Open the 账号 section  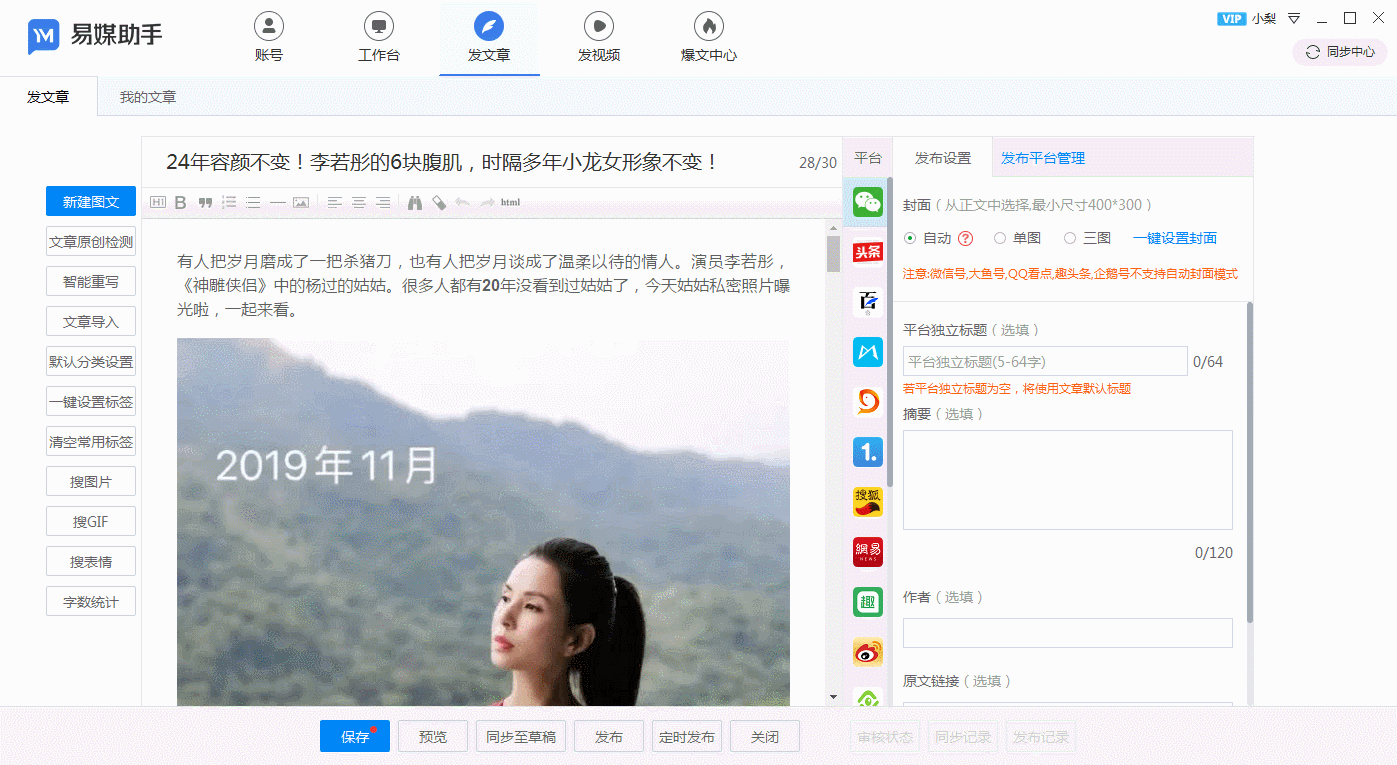[269, 38]
